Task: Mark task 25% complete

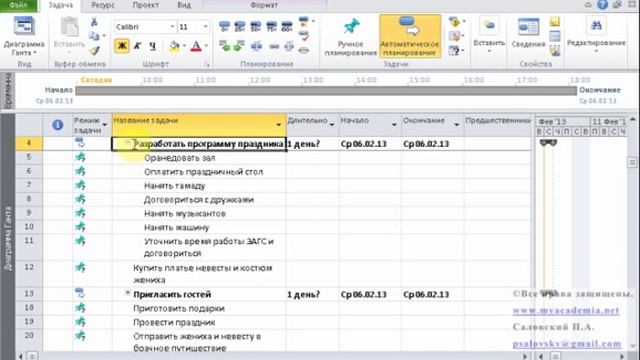Action: (x=240, y=27)
